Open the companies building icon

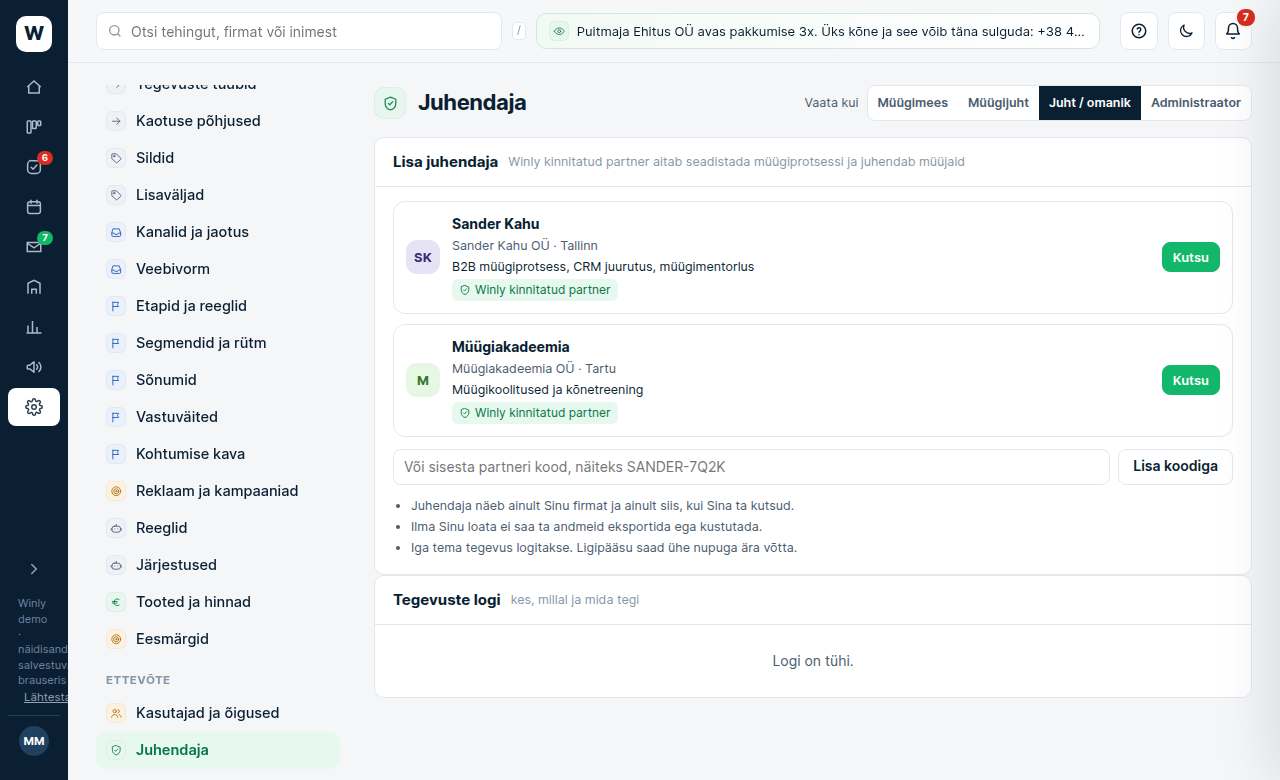[34, 287]
